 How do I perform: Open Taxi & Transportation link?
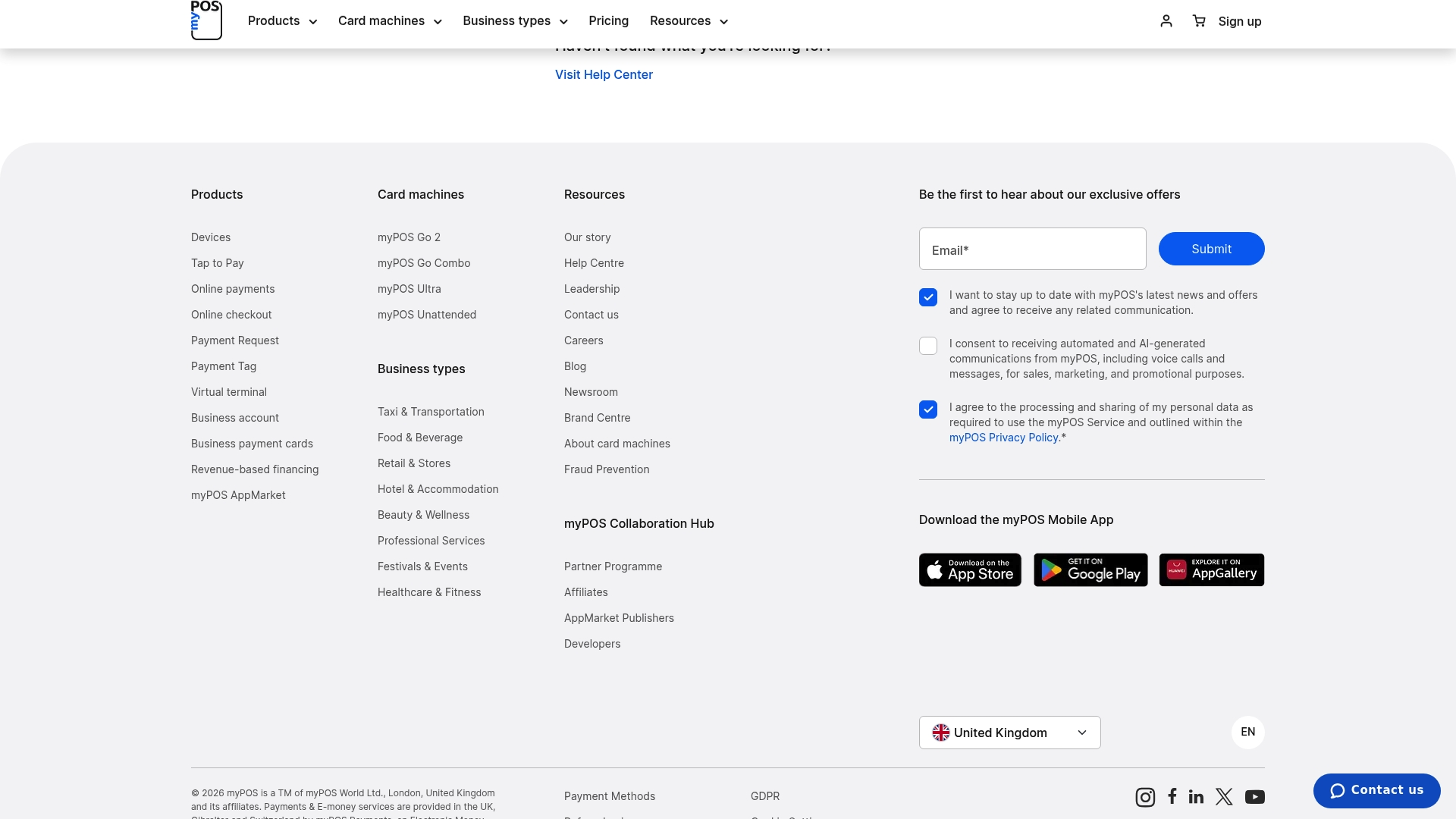coord(431,412)
